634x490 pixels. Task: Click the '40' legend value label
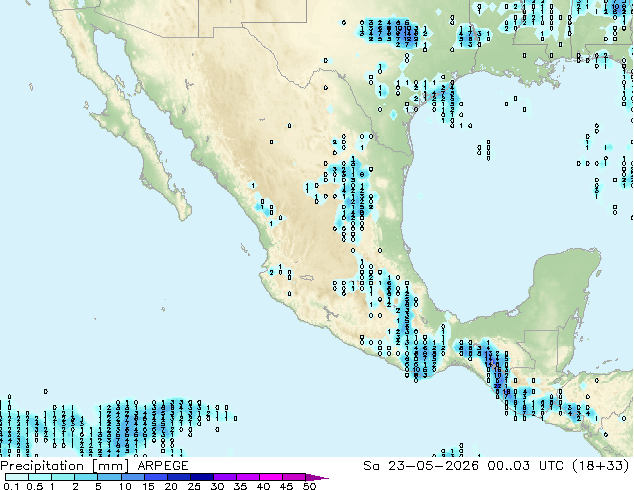click(263, 486)
